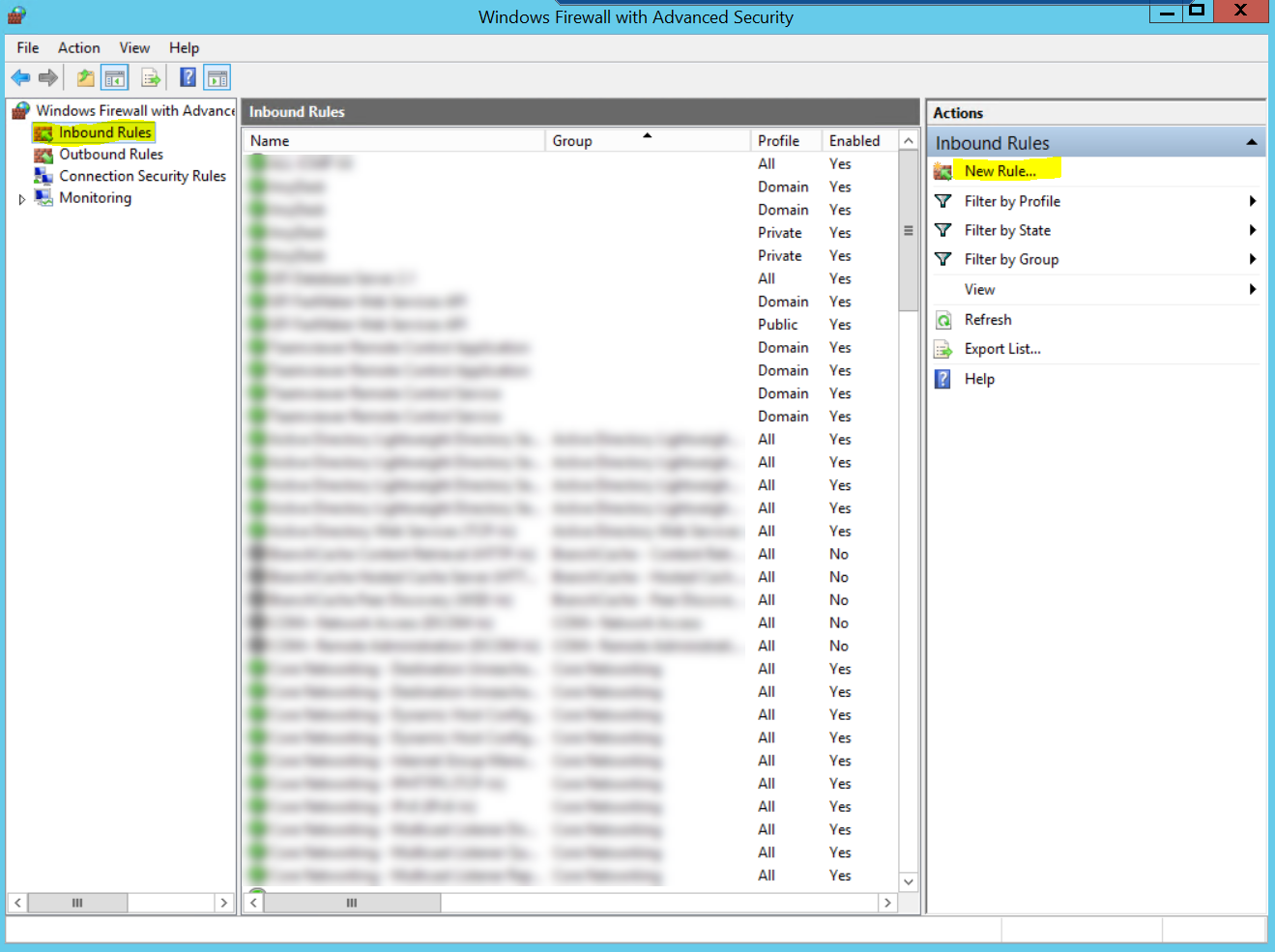Click the Export List icon in Actions pane

coord(943,349)
